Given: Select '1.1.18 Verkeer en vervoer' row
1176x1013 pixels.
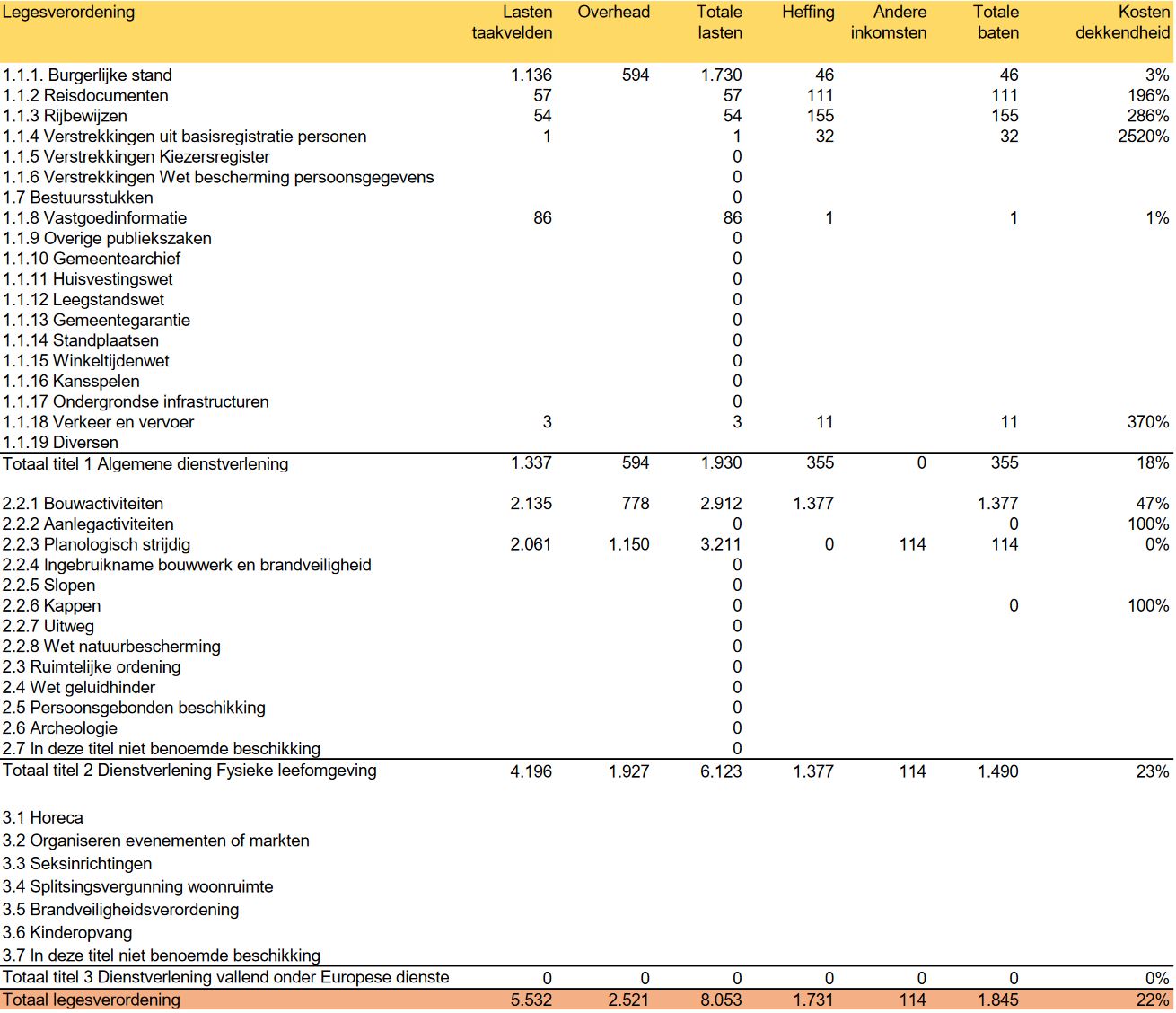Looking at the screenshot, I should (x=587, y=422).
